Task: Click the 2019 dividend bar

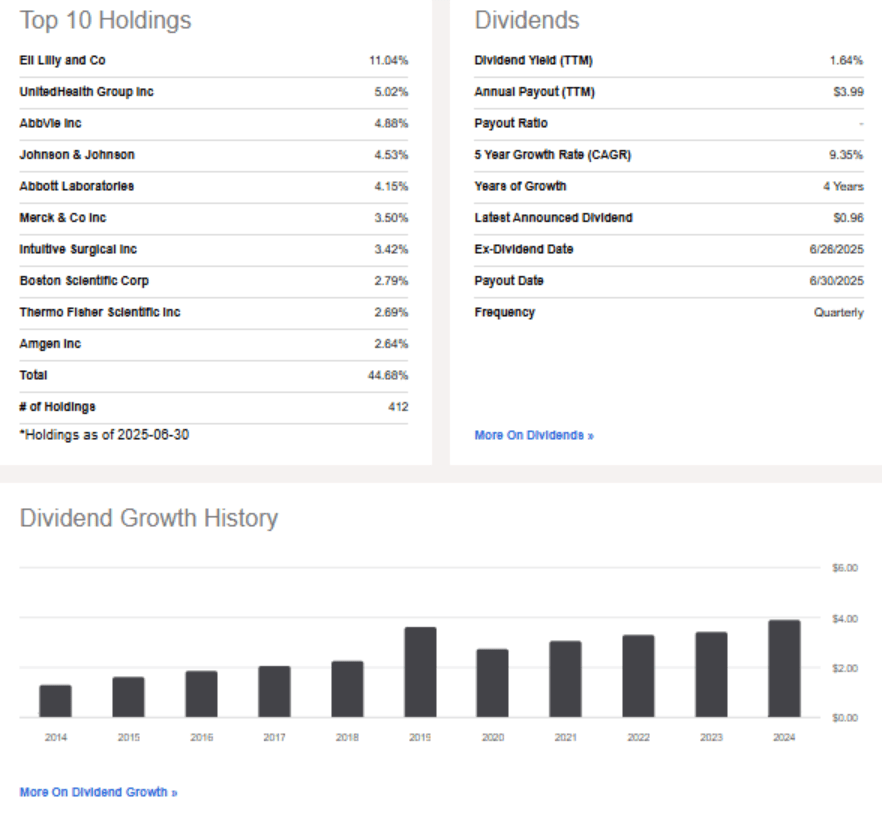Action: coord(420,672)
